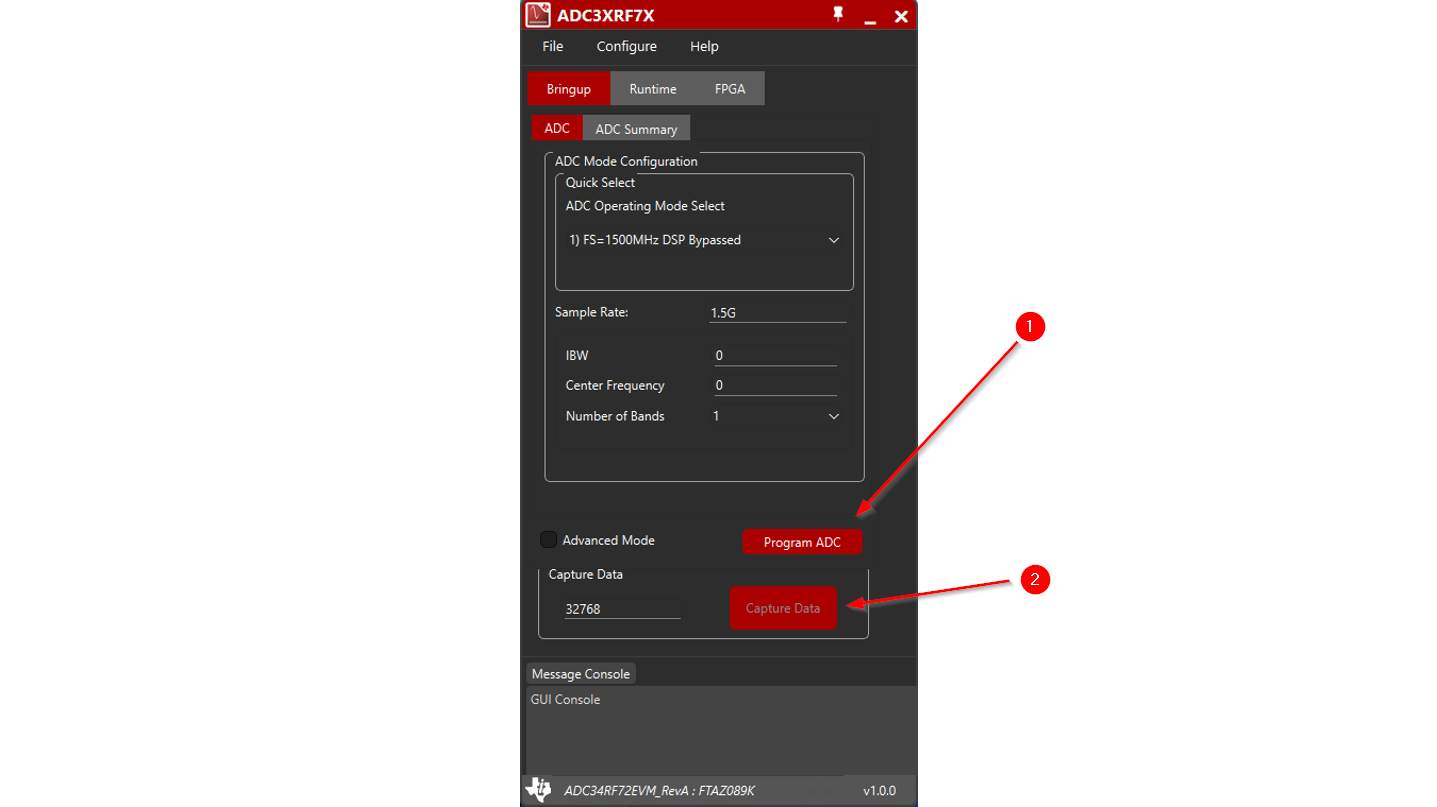The image size is (1437, 807).
Task: Pin the window with the pushpin icon
Action: 838,15
